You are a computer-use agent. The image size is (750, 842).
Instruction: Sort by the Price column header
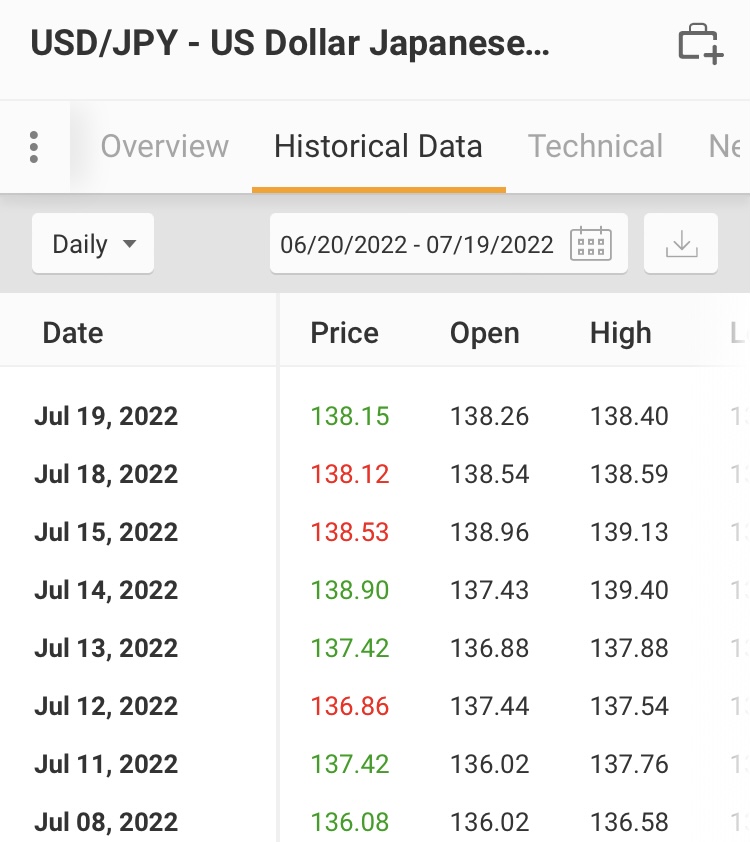(x=345, y=333)
